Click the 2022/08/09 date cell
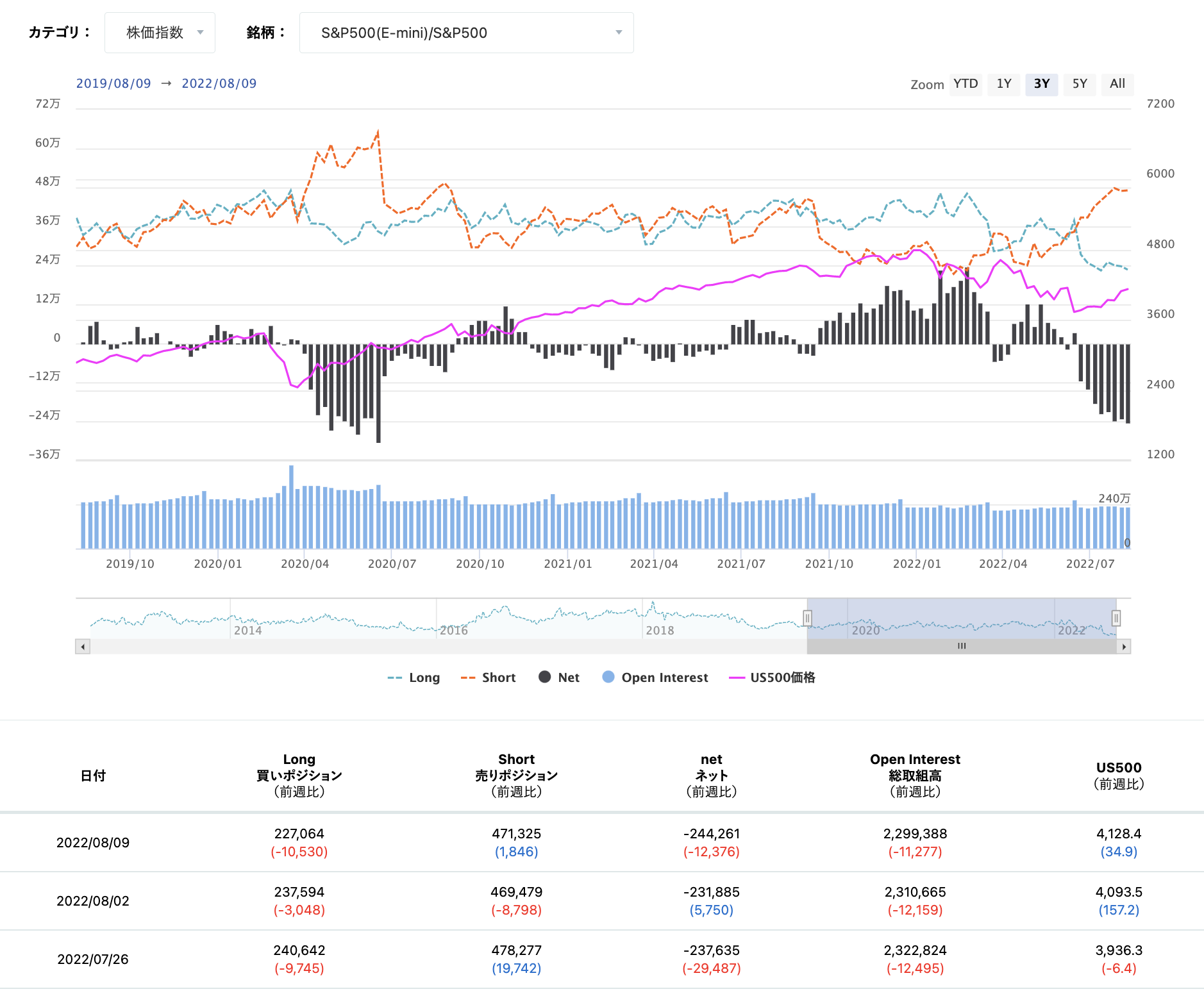1204x996 pixels. [93, 843]
